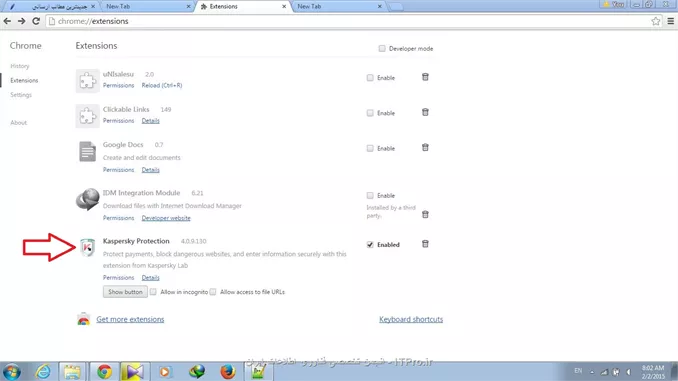678x381 pixels.
Task: Click the Show button for Kaspersky
Action: pyautogui.click(x=125, y=292)
